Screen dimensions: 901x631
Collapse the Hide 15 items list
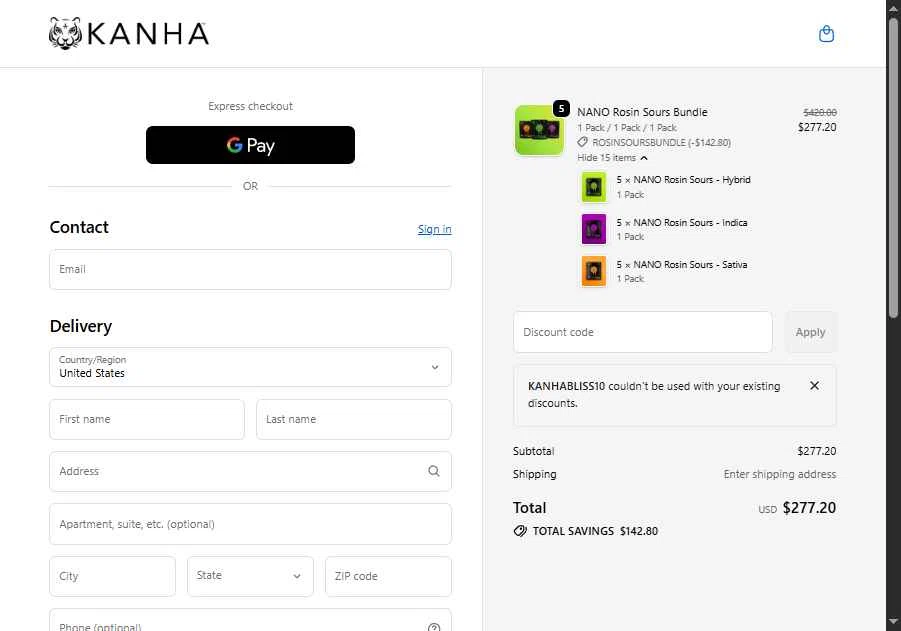[613, 157]
